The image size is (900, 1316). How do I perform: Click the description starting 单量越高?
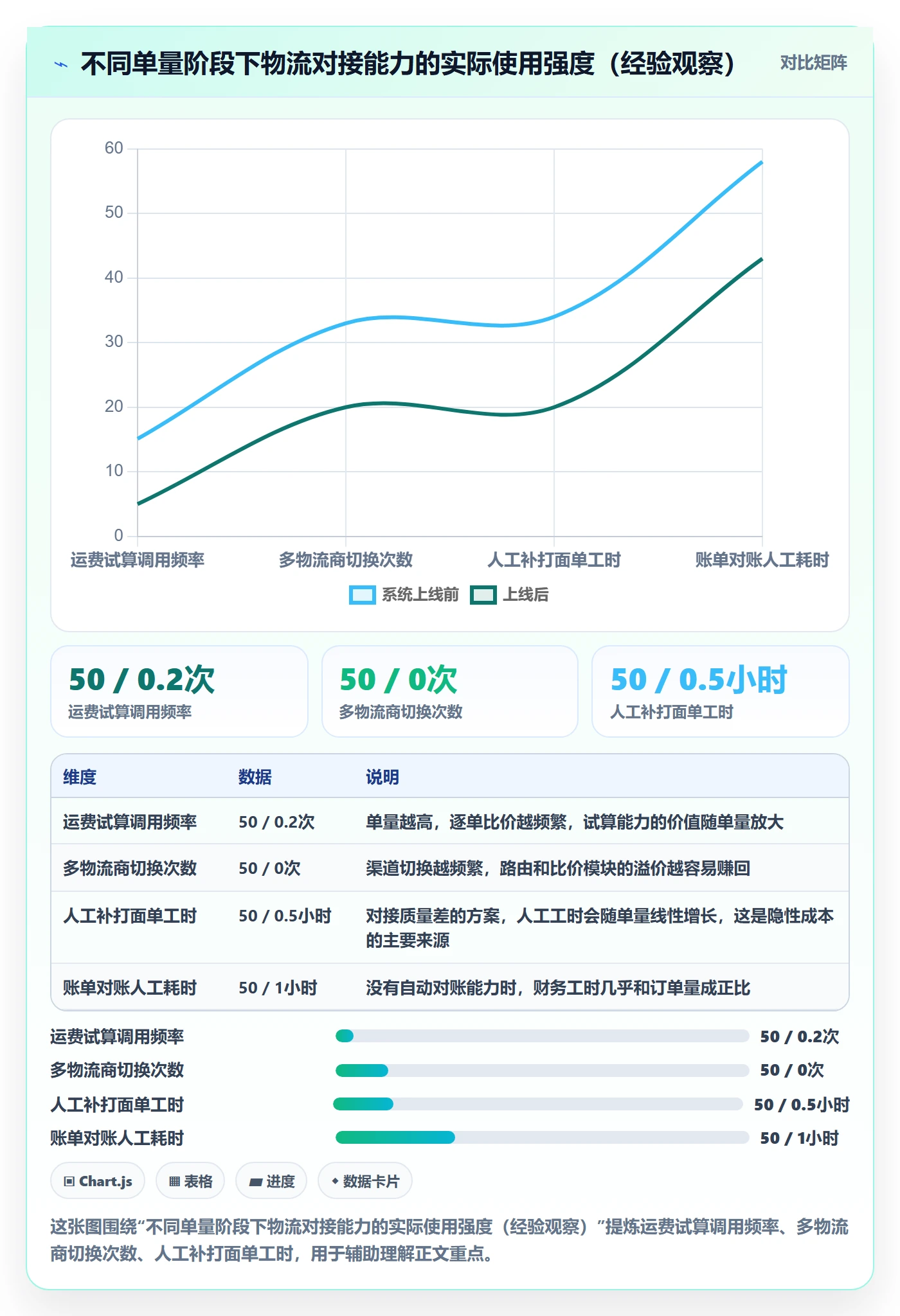coord(575,822)
